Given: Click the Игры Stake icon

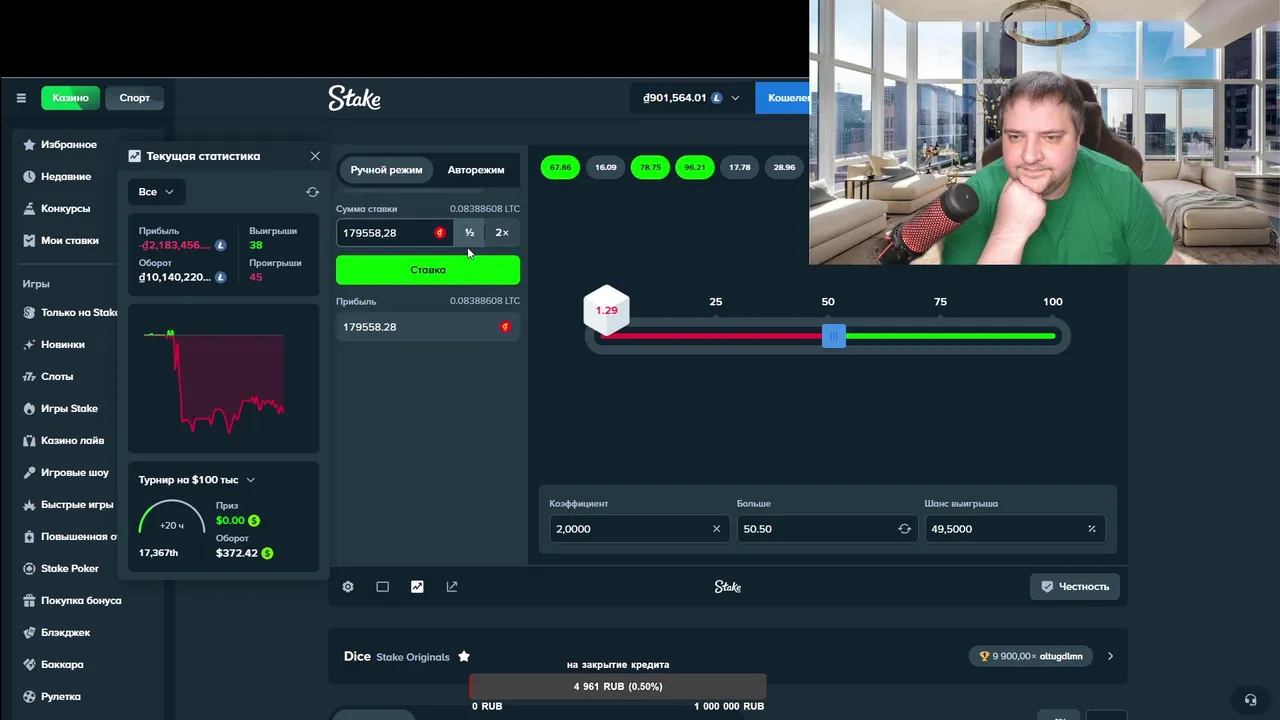Looking at the screenshot, I should [29, 409].
